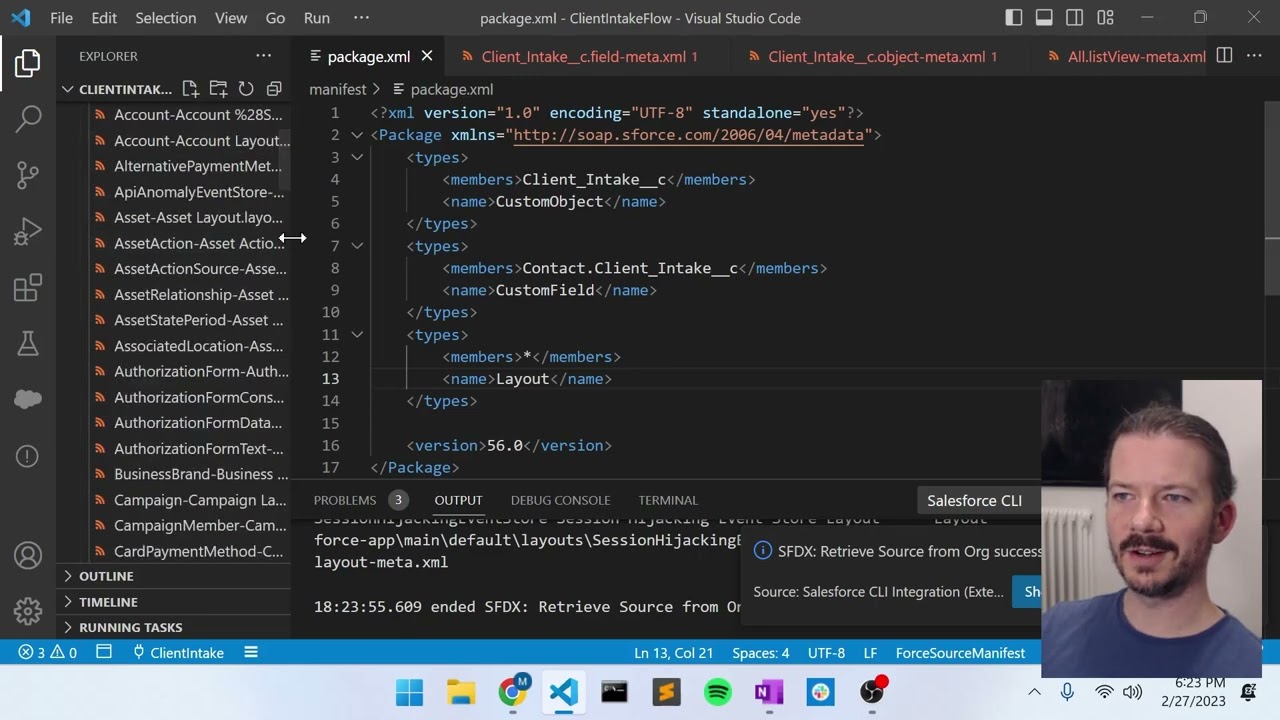Viewport: 1280px width, 720px height.
Task: Open Manage gear in activity bar
Action: tap(28, 610)
